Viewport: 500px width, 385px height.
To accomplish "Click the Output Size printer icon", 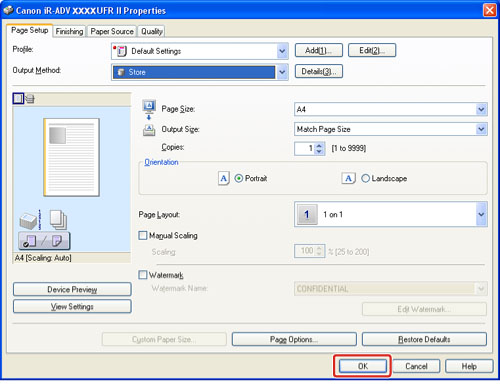I will tap(149, 130).
